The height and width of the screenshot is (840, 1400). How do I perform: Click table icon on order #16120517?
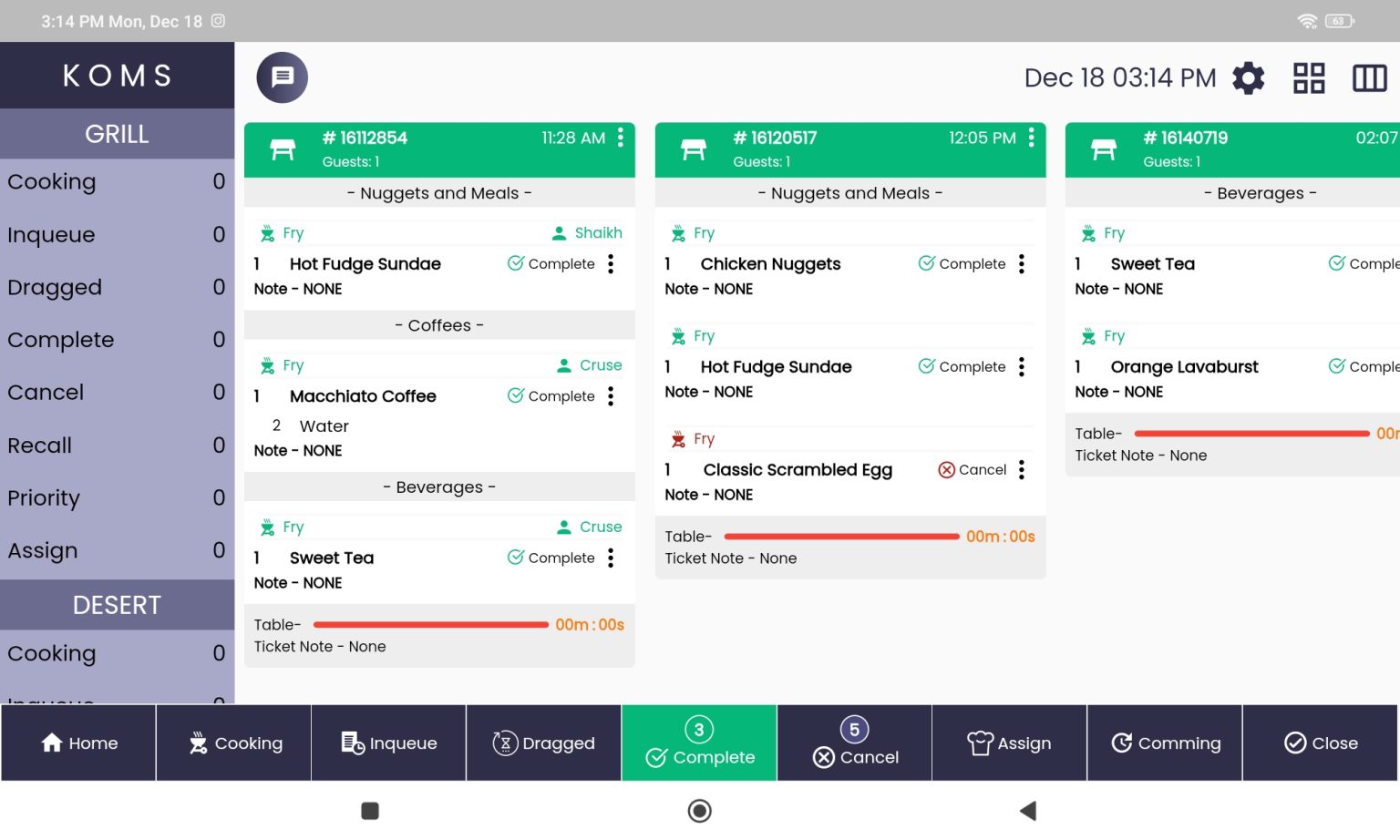pyautogui.click(x=694, y=149)
